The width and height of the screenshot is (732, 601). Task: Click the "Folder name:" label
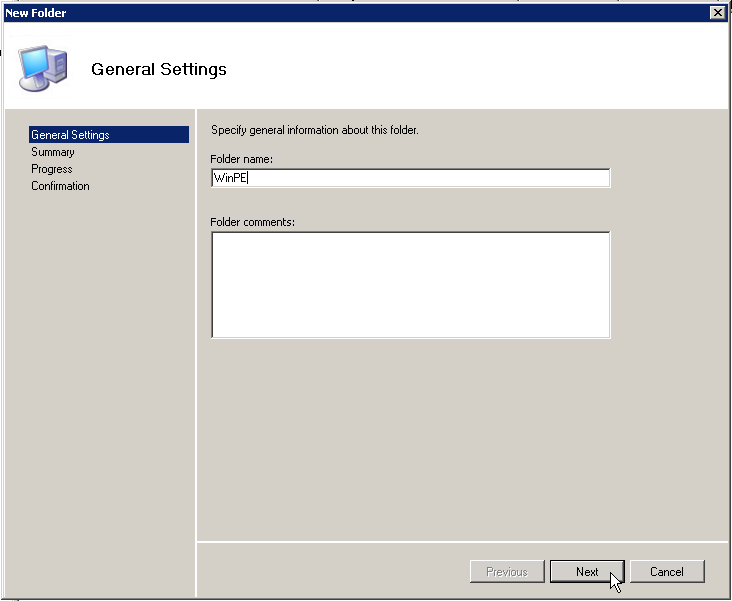click(242, 159)
